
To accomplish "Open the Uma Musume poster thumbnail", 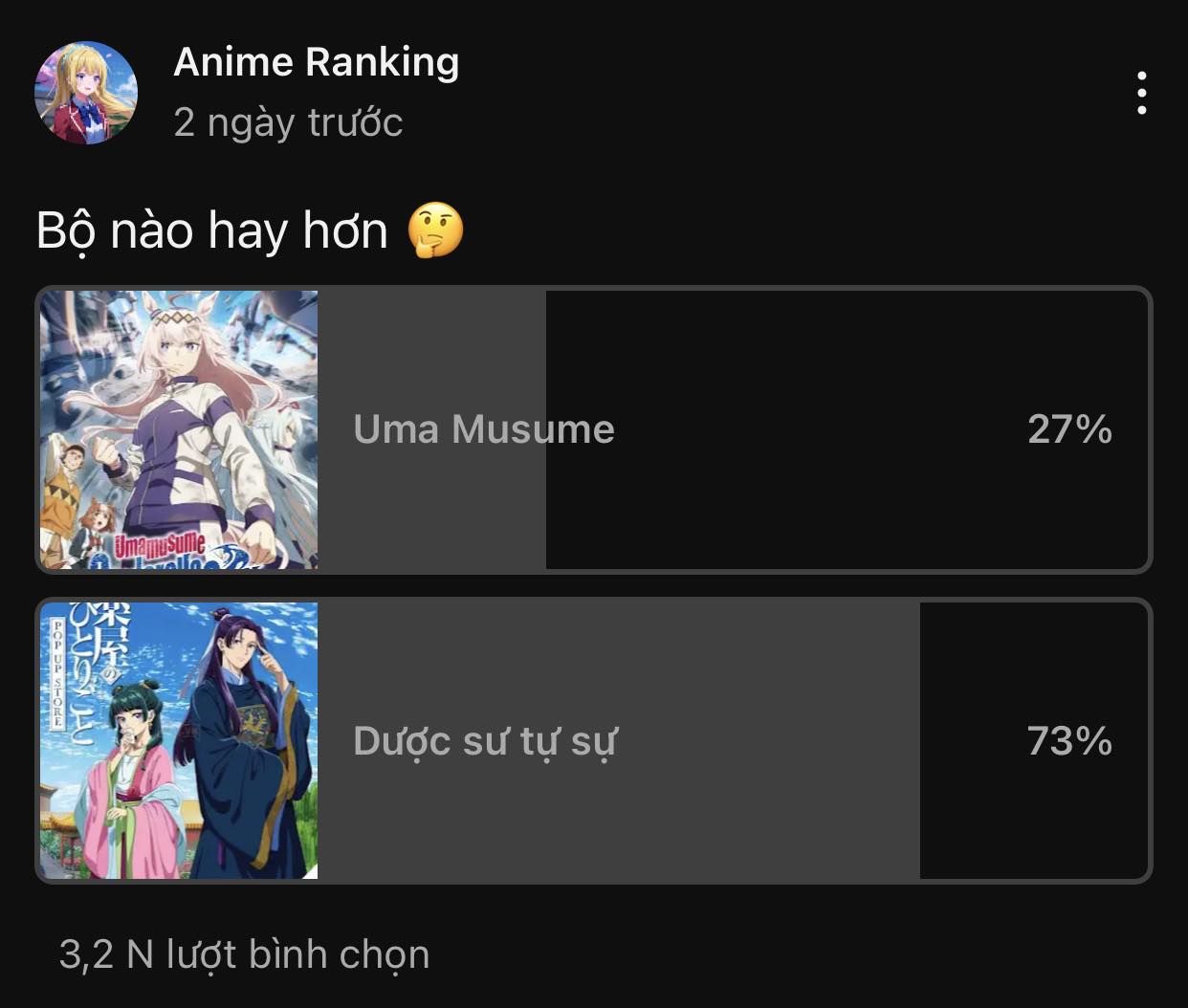I will [x=179, y=429].
